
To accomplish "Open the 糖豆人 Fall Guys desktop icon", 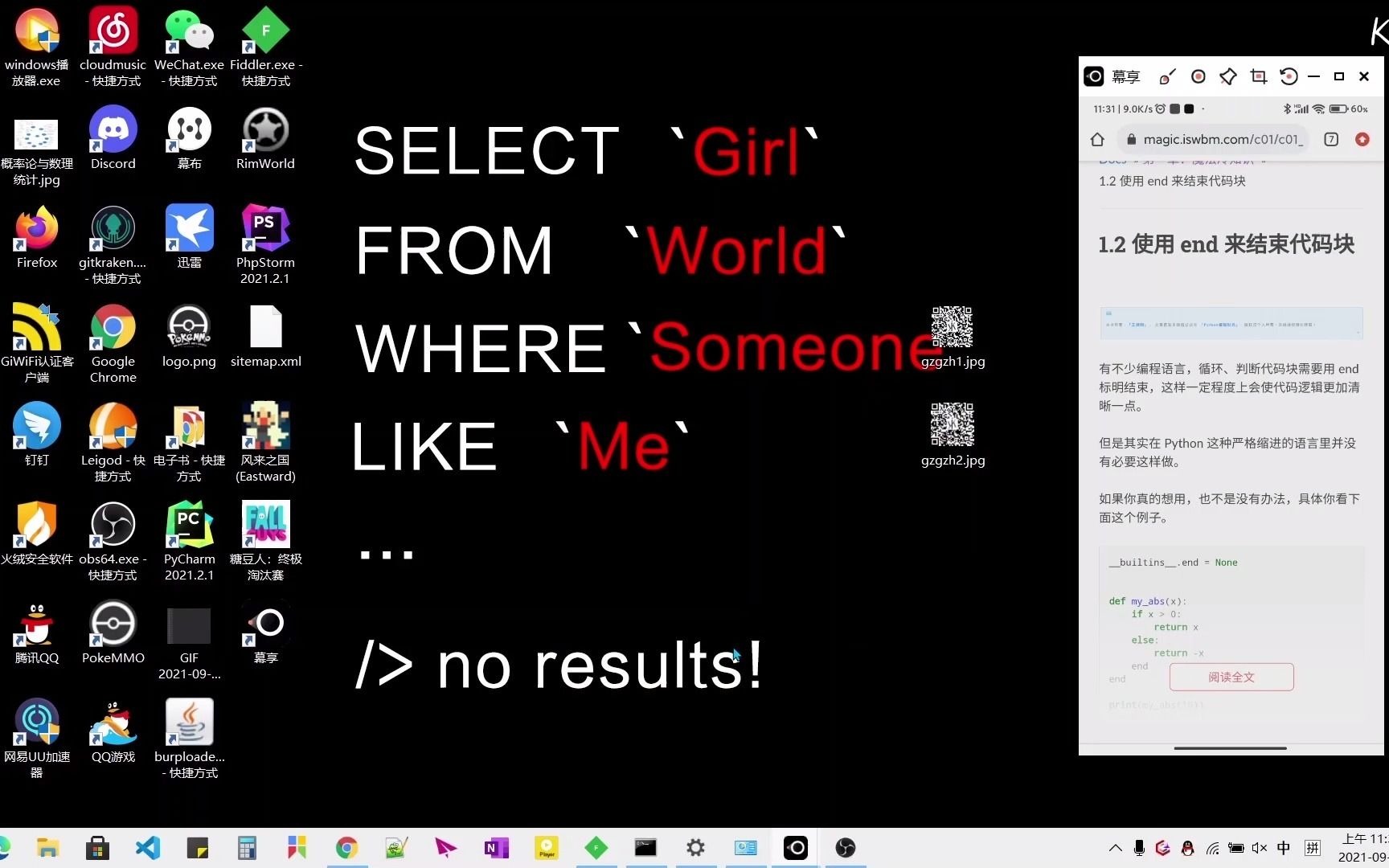I will [266, 542].
